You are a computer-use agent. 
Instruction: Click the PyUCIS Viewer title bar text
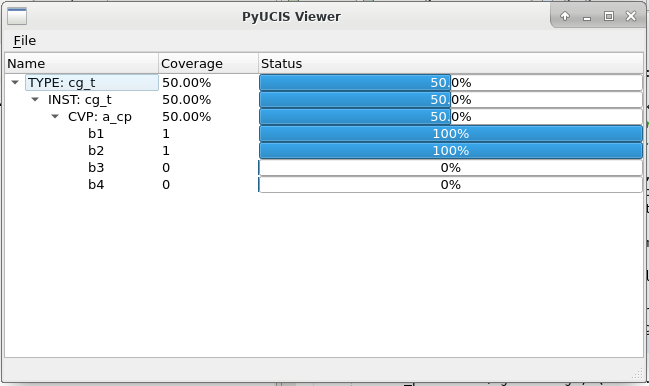click(x=291, y=17)
